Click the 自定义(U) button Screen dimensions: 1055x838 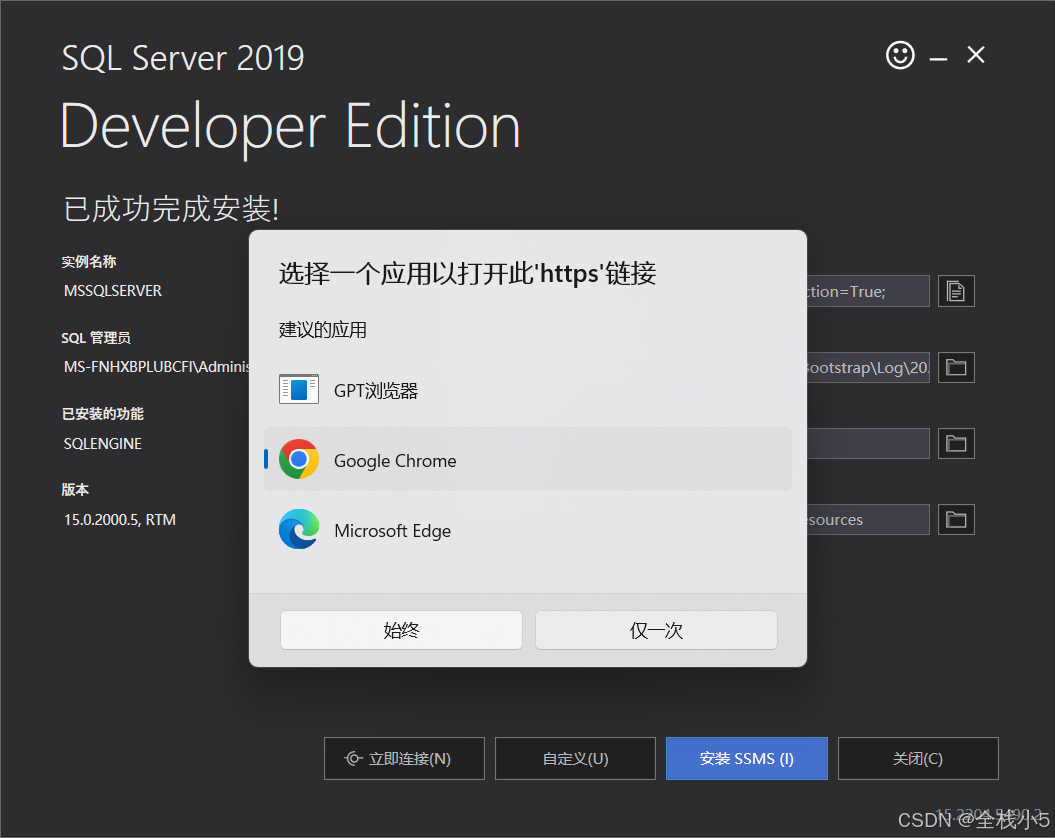(x=575, y=758)
